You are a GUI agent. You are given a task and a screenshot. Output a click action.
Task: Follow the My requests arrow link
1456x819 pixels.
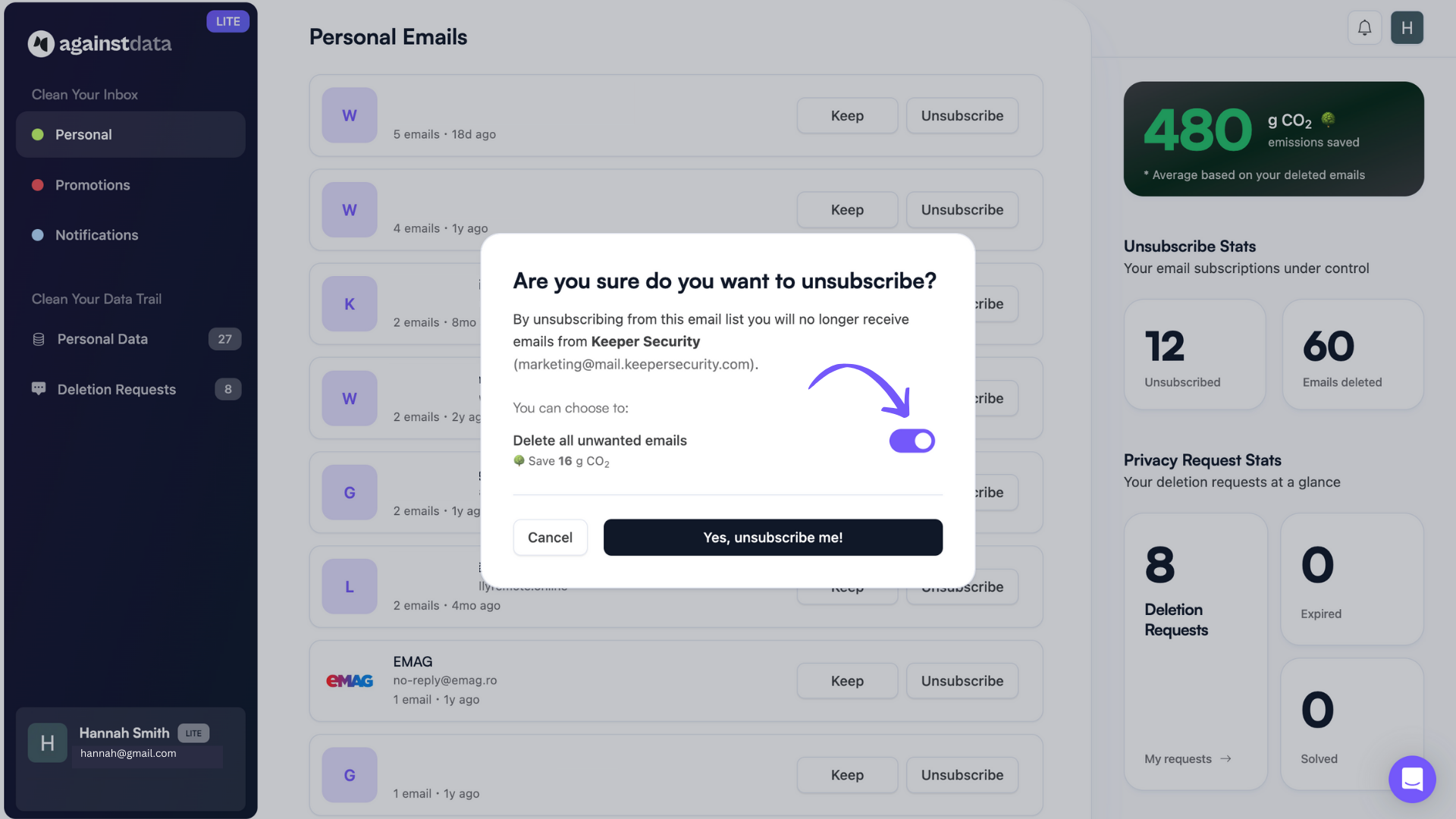(x=1188, y=759)
